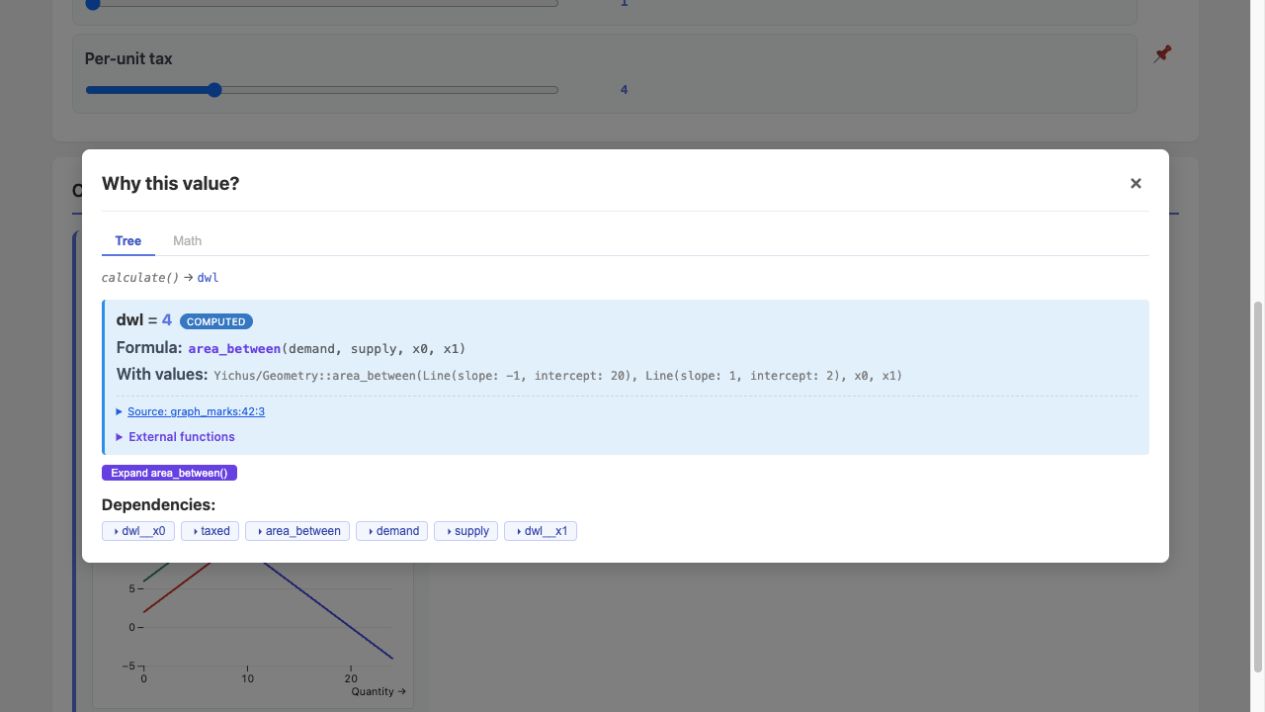Click the dwl link in the breadcrumb
Viewport: 1265px width, 712px height.
point(207,277)
